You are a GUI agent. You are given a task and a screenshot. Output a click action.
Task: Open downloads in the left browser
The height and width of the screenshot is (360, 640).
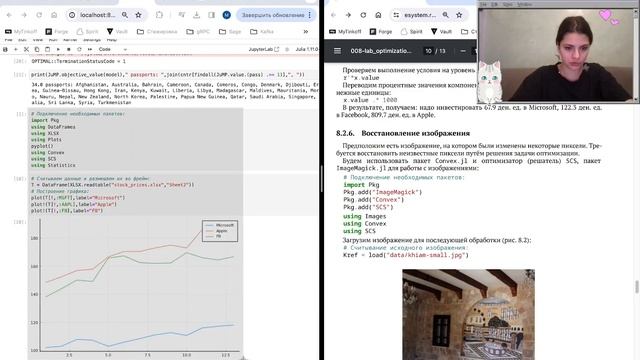pyautogui.click(x=196, y=15)
